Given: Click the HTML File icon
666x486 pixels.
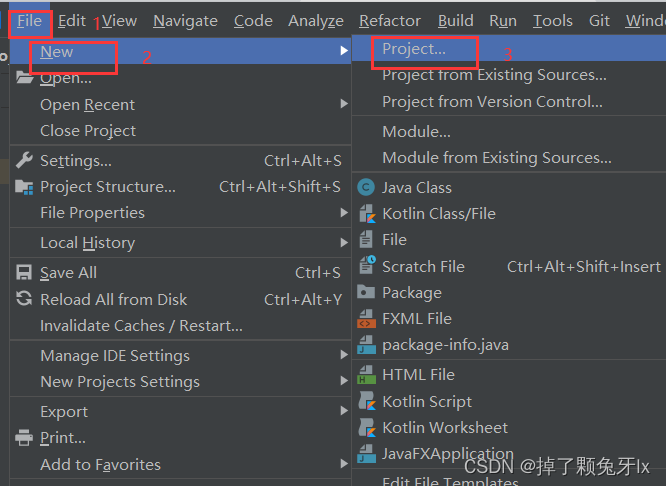Looking at the screenshot, I should pos(367,375).
